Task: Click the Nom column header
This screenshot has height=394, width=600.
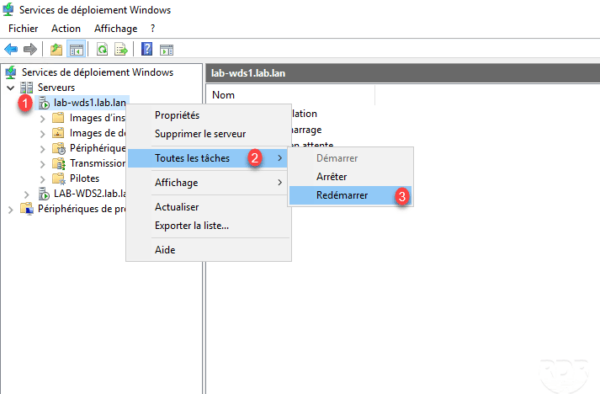Action: pyautogui.click(x=291, y=95)
